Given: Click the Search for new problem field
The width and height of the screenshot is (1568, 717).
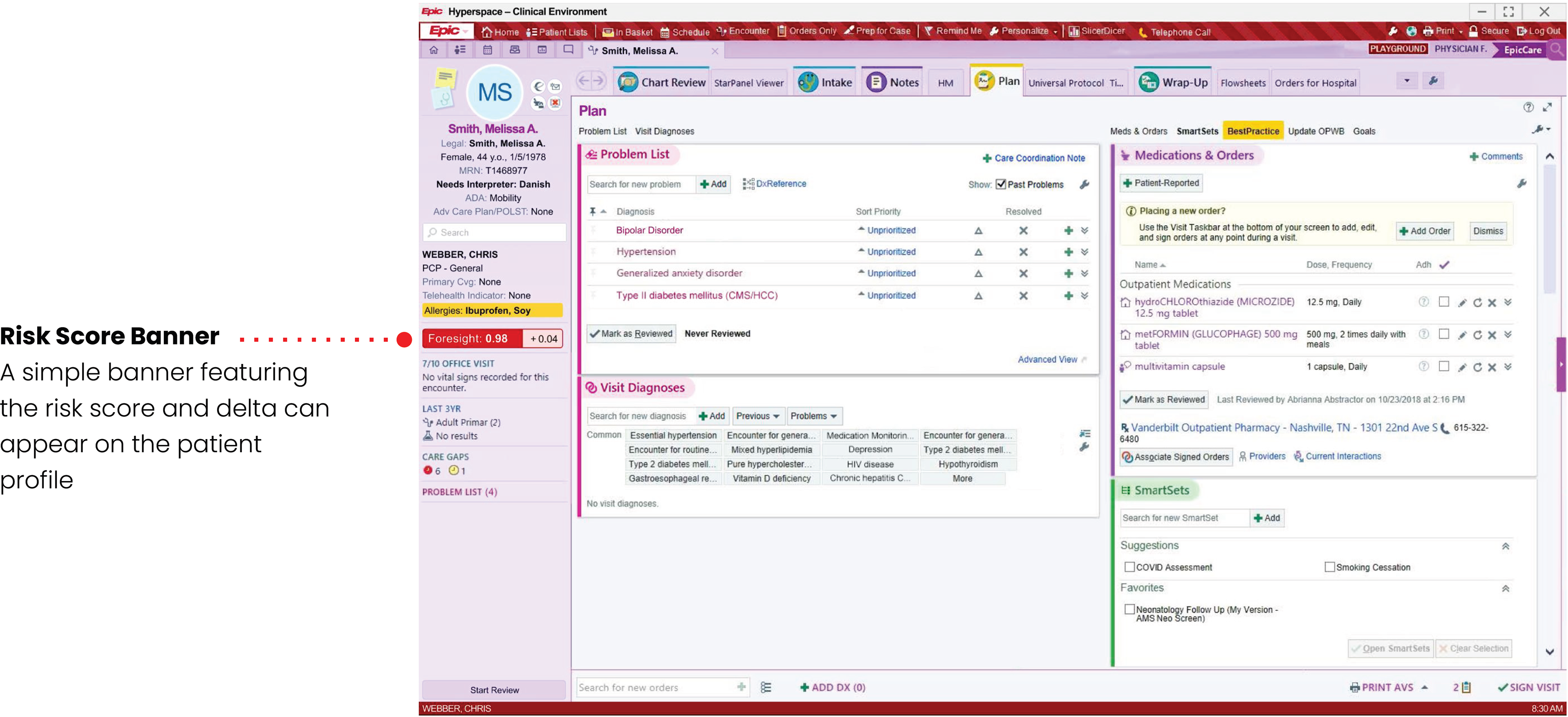Looking at the screenshot, I should (641, 184).
